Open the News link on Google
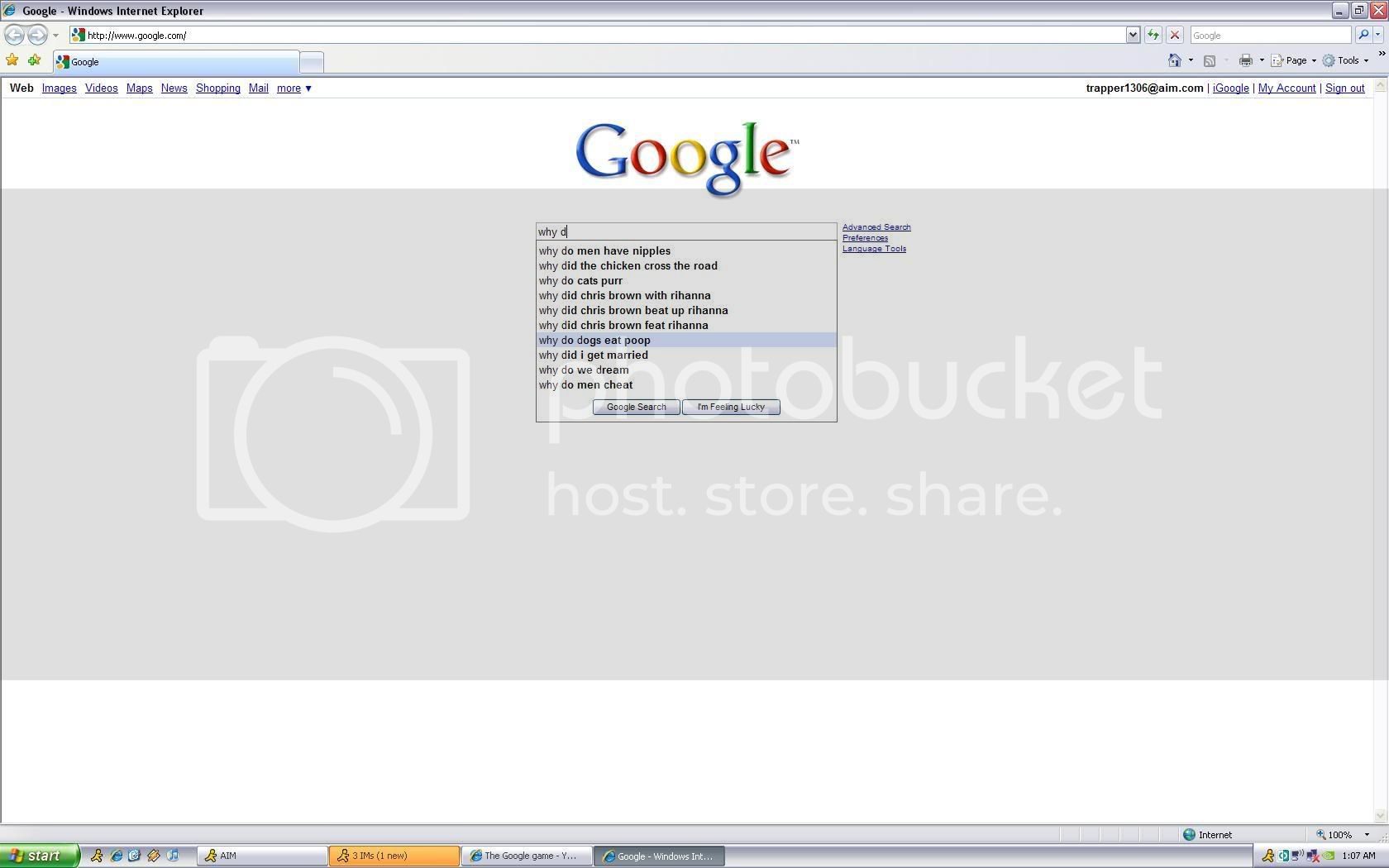 coord(174,88)
